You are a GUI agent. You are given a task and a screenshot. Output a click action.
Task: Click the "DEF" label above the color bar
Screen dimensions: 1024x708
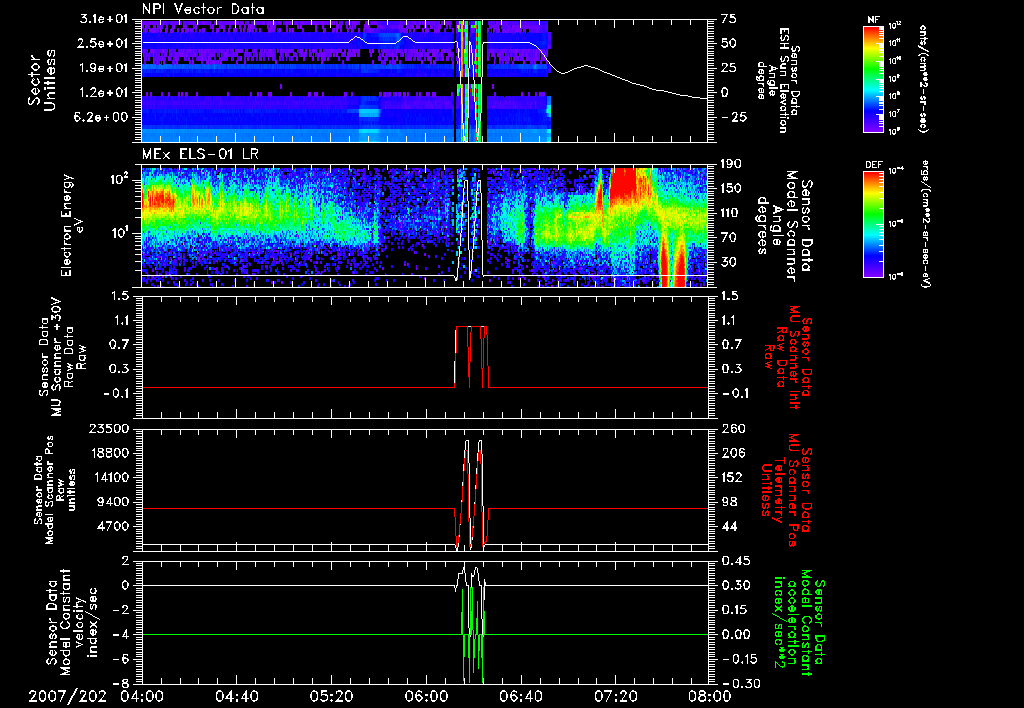[874, 165]
